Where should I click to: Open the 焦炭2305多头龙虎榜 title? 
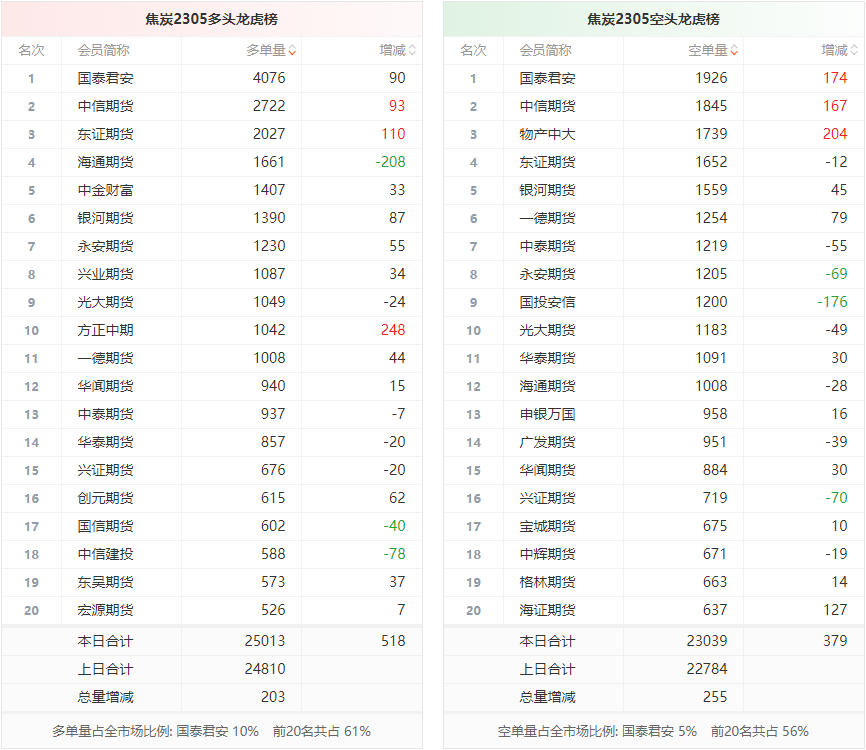click(211, 19)
